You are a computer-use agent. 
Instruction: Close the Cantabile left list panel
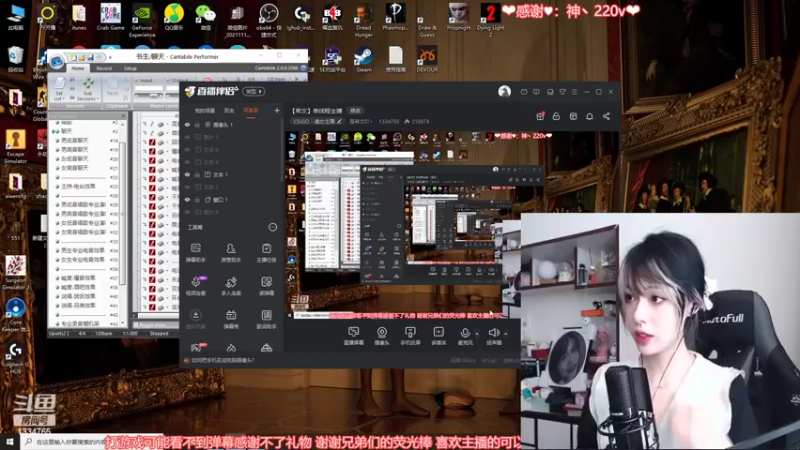[123, 116]
